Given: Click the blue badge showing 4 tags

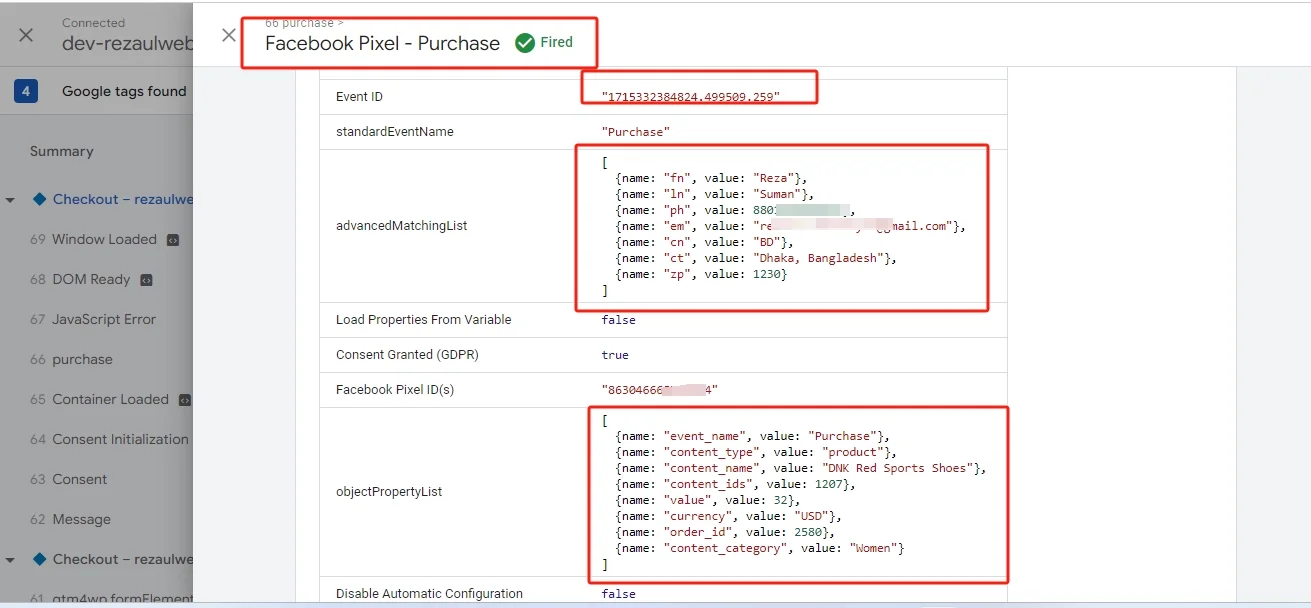Looking at the screenshot, I should [x=26, y=91].
